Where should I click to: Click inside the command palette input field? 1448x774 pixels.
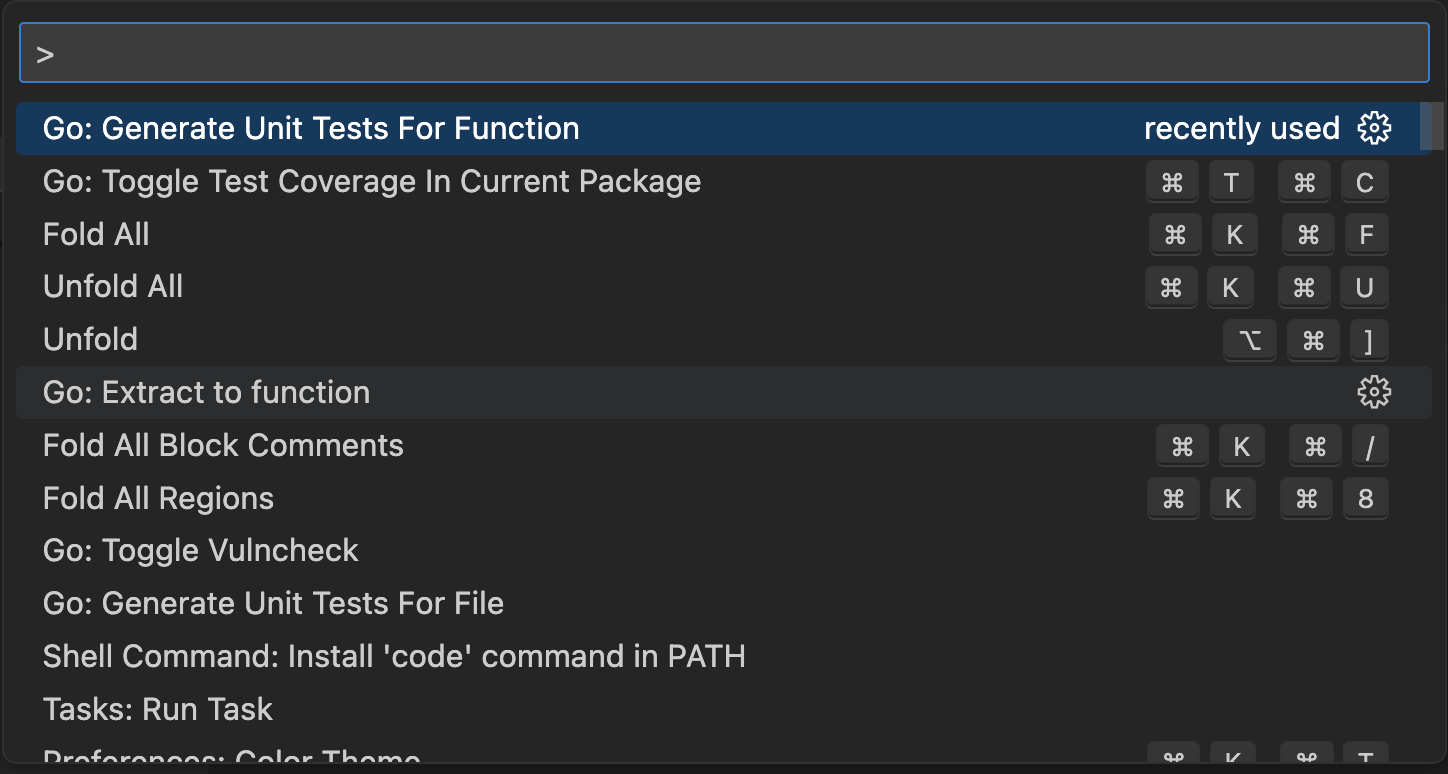tap(724, 51)
